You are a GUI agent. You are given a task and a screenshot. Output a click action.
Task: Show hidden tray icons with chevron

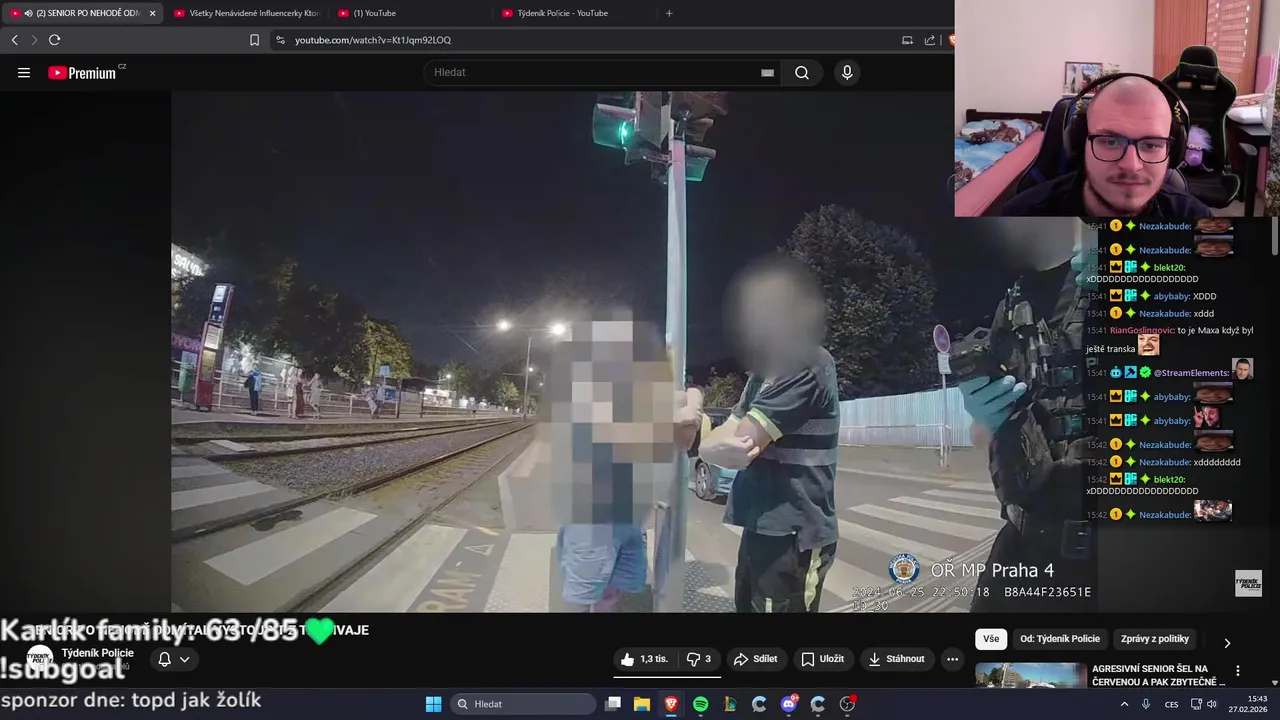[1124, 704]
